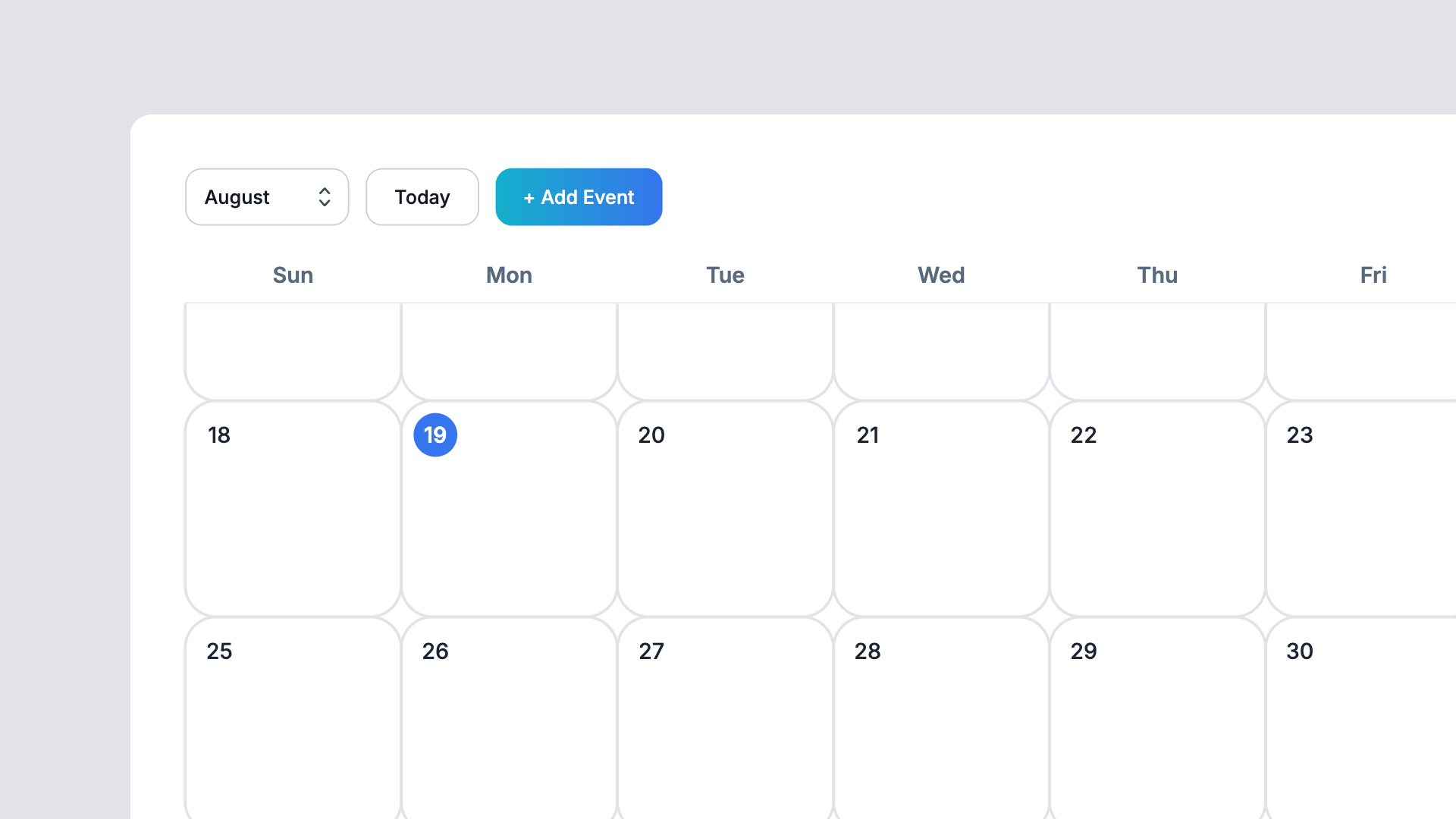The width and height of the screenshot is (1456, 819).
Task: Click the up/down chevron in month selector
Action: pos(325,197)
